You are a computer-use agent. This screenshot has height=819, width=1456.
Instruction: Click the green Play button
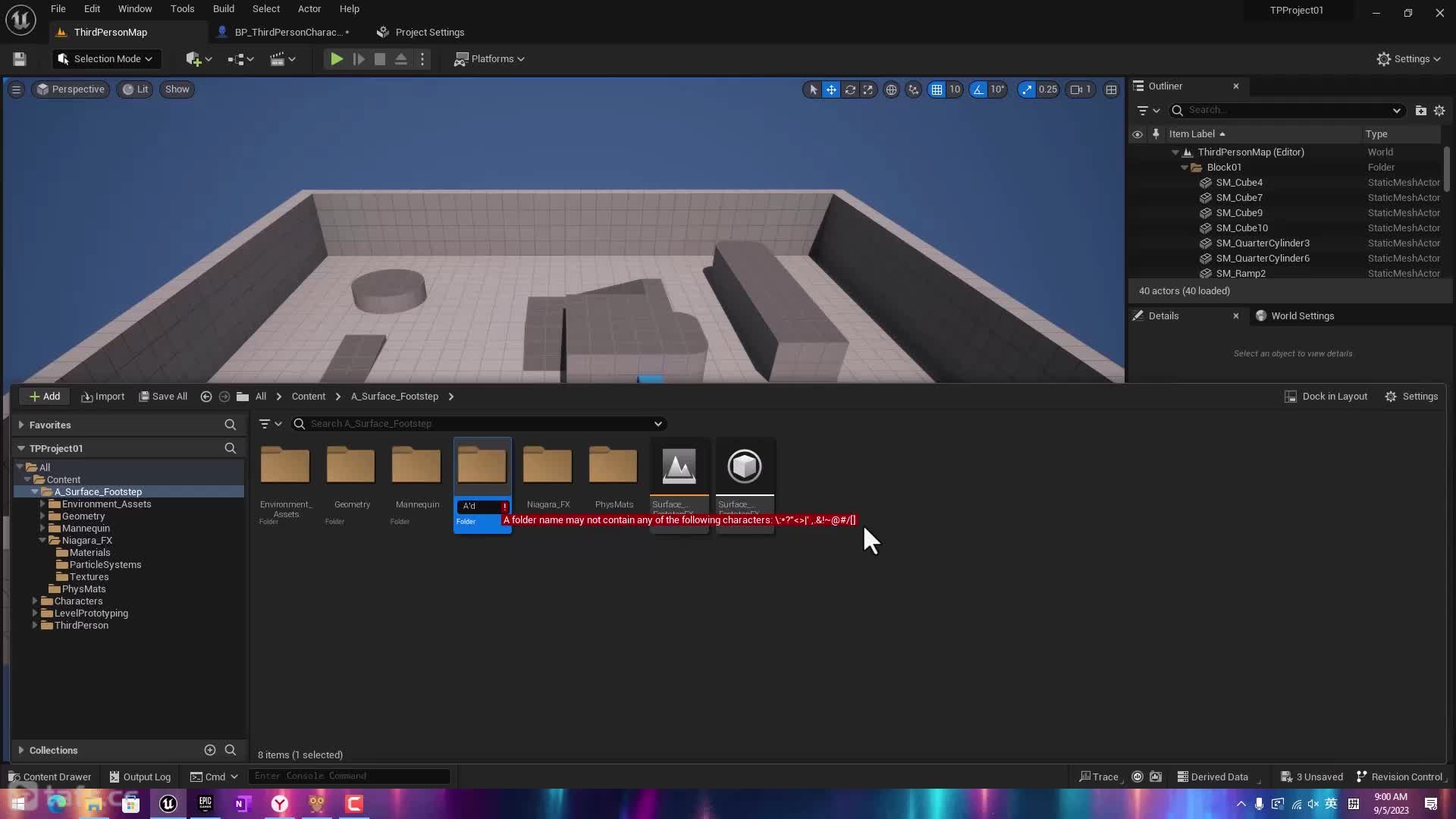pos(337,59)
